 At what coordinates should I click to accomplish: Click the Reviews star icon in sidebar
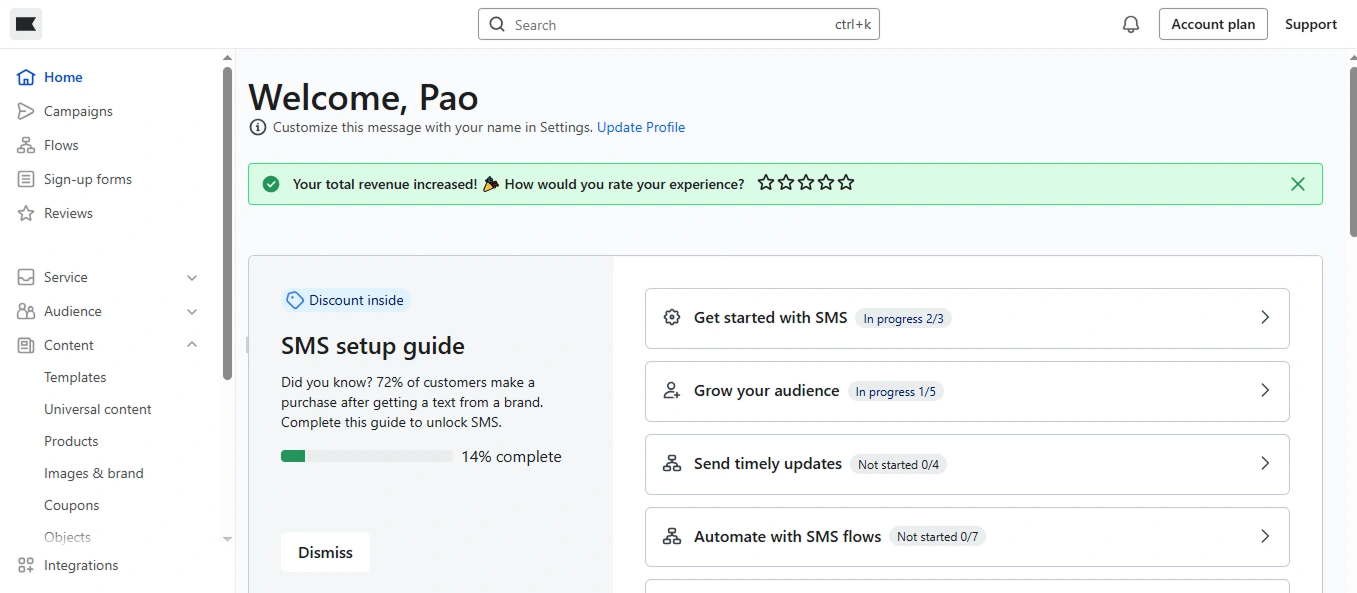26,213
